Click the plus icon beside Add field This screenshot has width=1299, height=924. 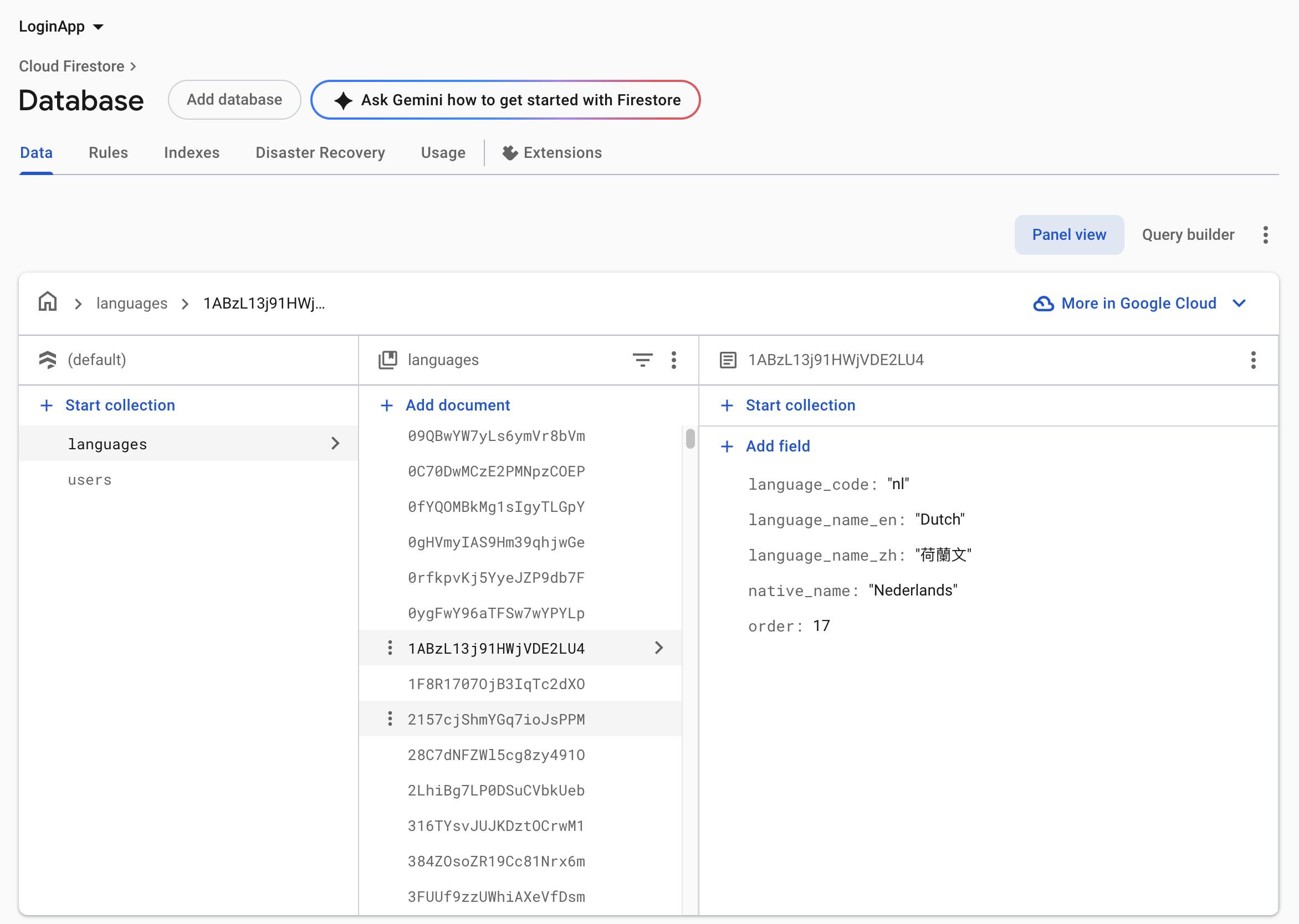(727, 446)
